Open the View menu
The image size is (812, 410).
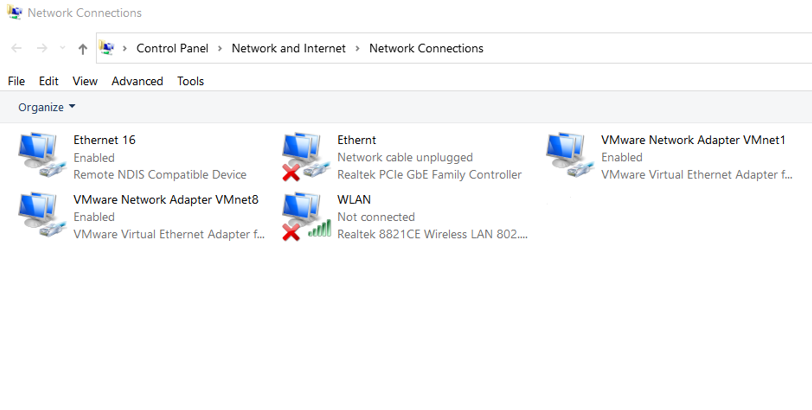click(x=85, y=81)
